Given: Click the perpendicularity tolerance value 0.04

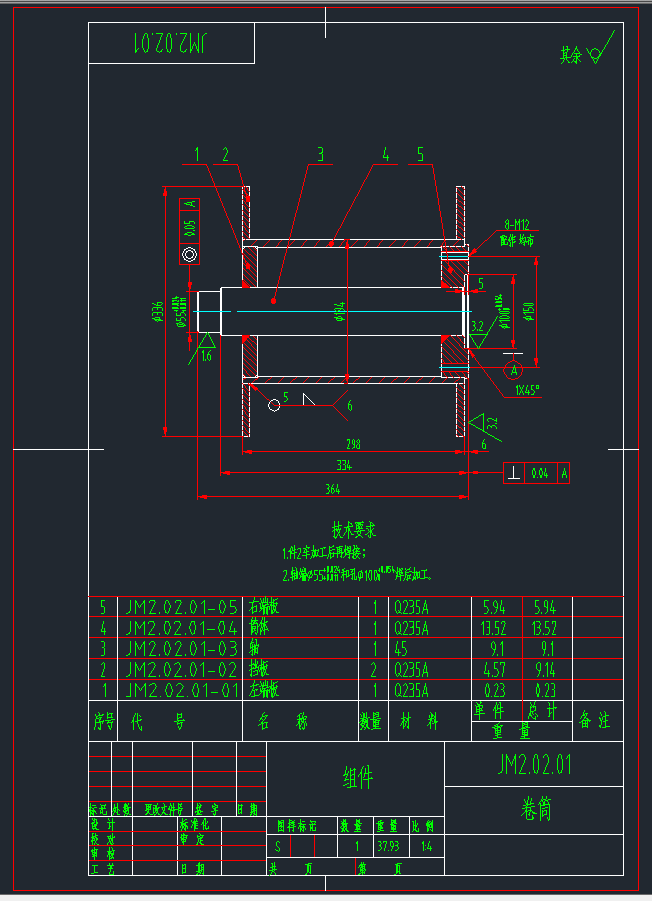Looking at the screenshot, I should [539, 473].
